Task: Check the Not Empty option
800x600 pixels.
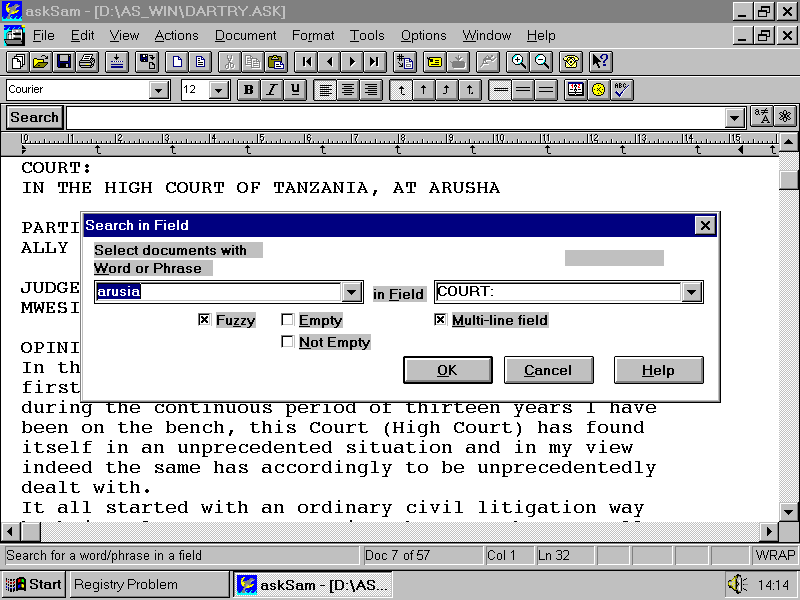Action: (x=288, y=342)
